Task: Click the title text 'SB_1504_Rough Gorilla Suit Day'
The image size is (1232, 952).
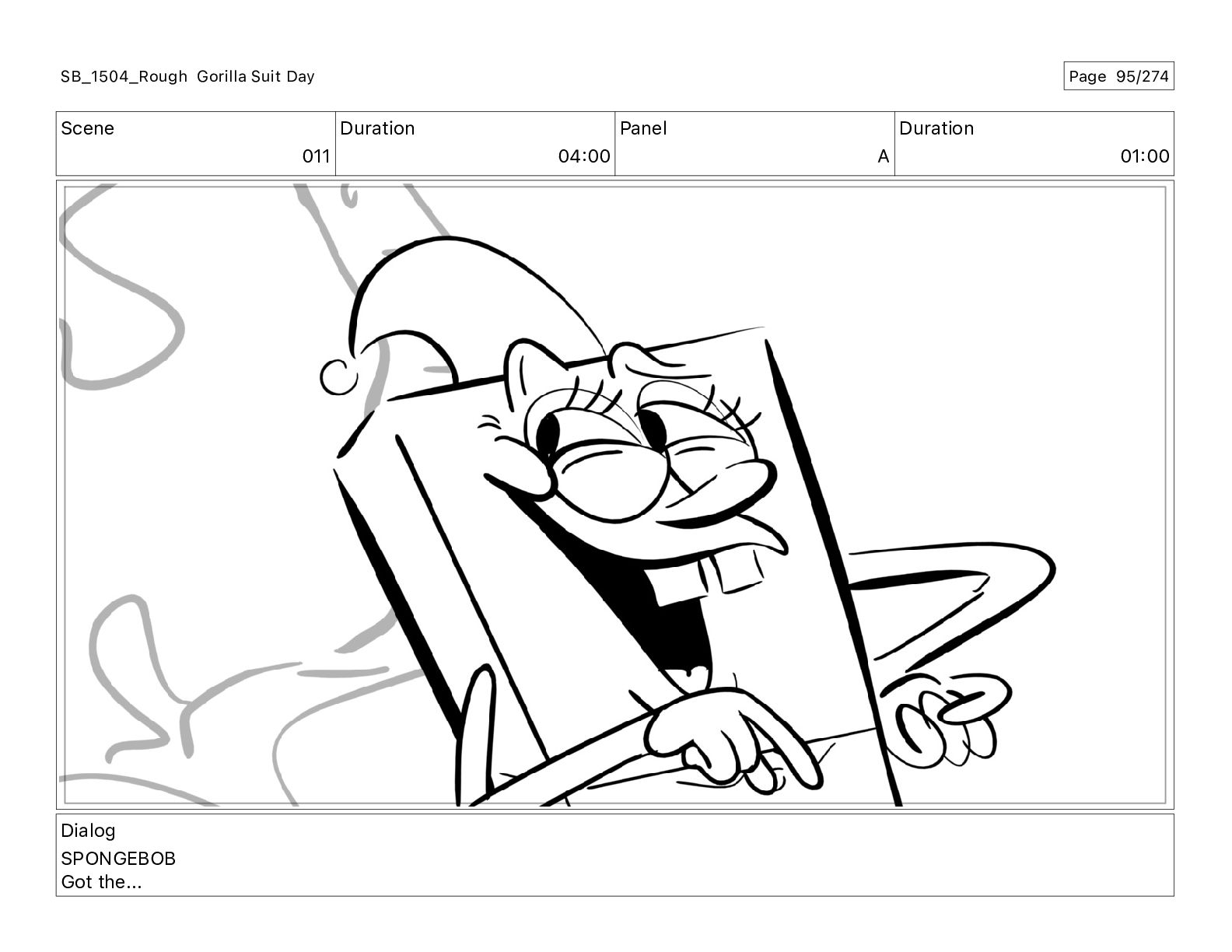Action: [187, 76]
